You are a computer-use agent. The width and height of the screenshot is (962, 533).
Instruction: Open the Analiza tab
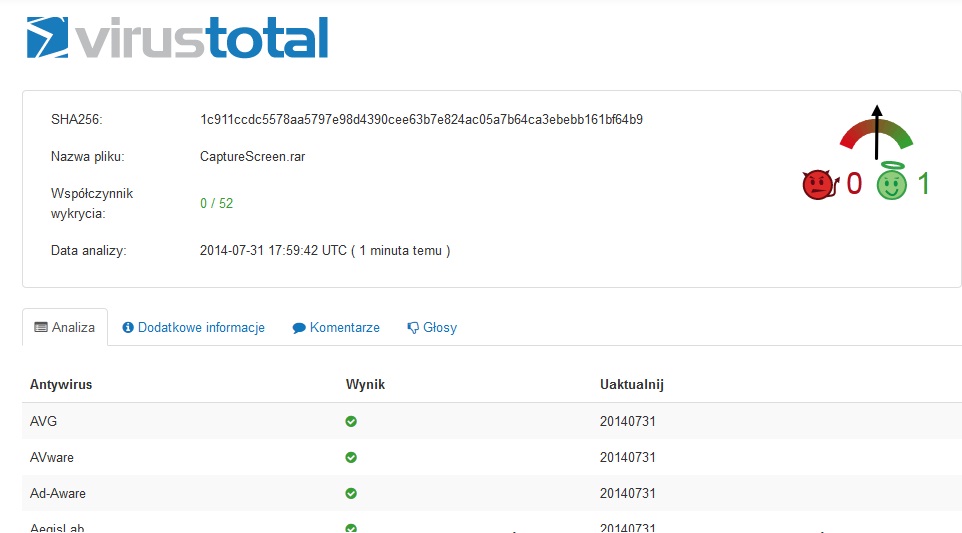(65, 328)
